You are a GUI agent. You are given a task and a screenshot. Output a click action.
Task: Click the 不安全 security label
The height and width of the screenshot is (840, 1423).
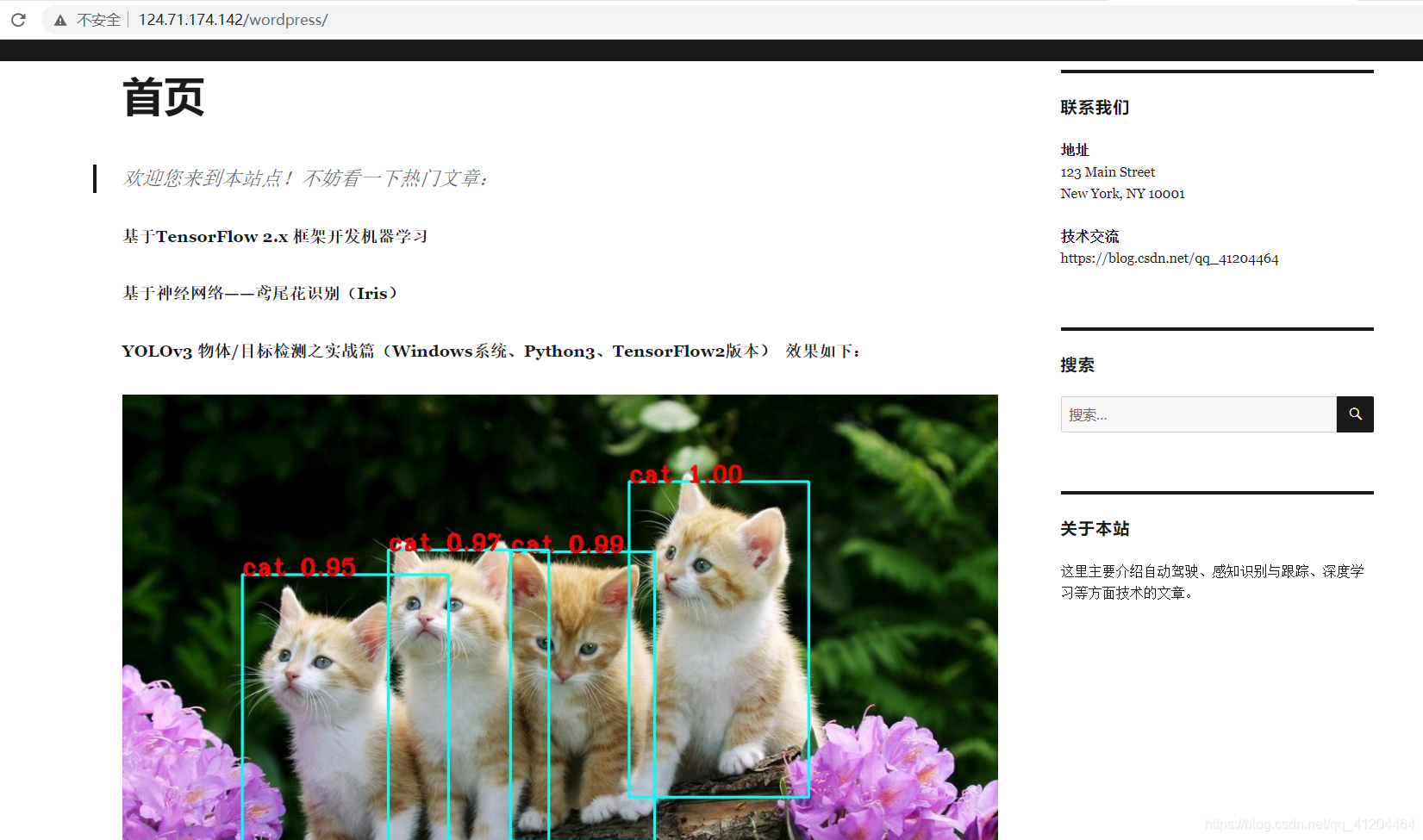pyautogui.click(x=98, y=20)
